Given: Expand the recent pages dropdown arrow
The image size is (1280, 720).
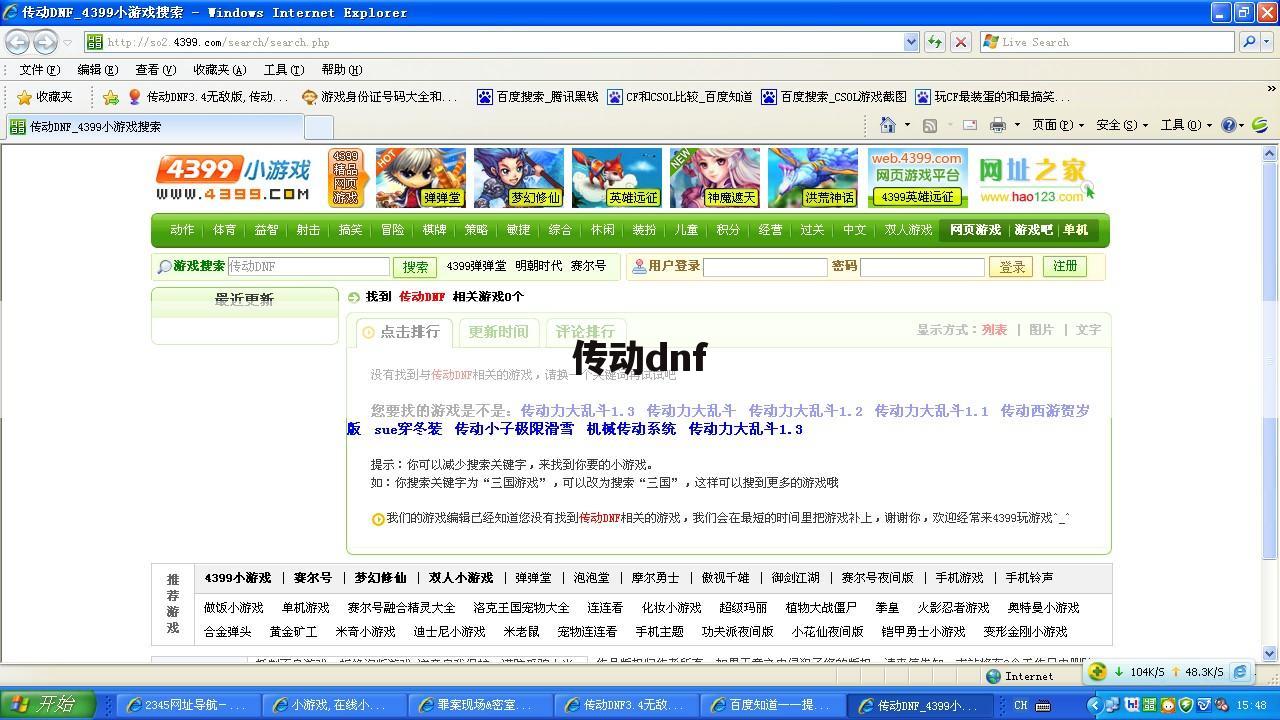Looking at the screenshot, I should 68,42.
